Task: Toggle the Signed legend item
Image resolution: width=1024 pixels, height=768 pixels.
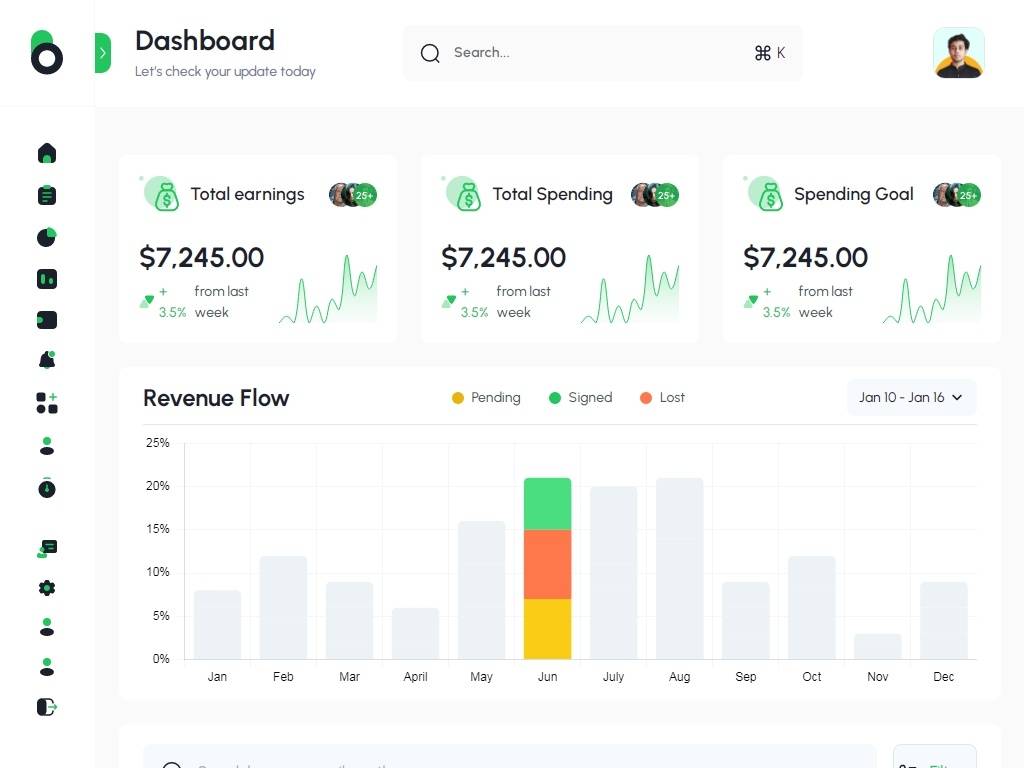Action: coord(580,398)
